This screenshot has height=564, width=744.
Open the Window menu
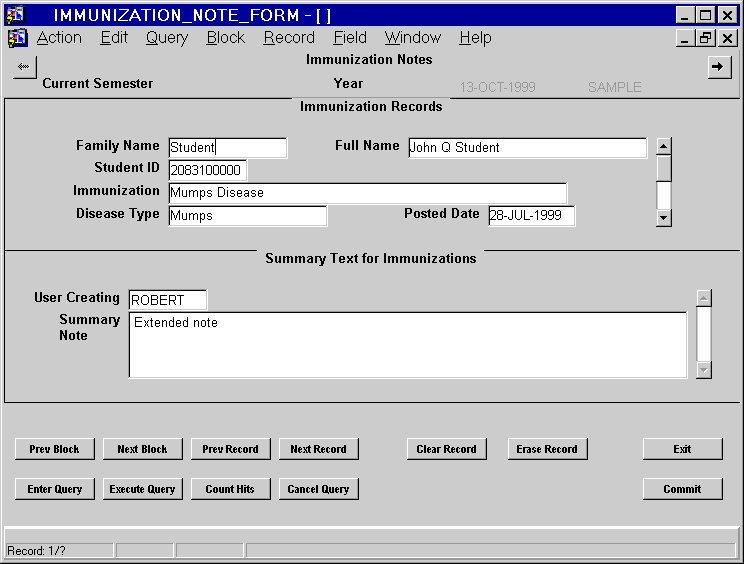click(413, 37)
